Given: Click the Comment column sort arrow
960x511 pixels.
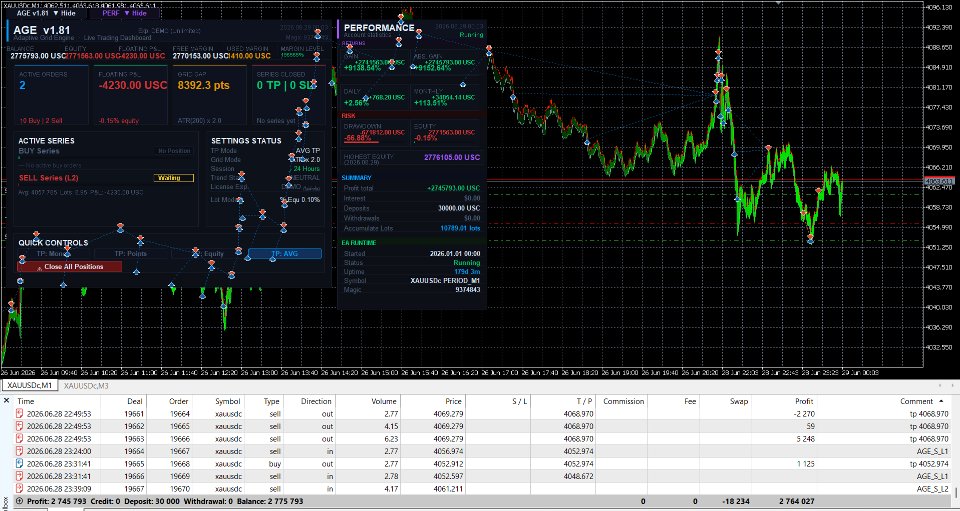Looking at the screenshot, I should (940, 401).
